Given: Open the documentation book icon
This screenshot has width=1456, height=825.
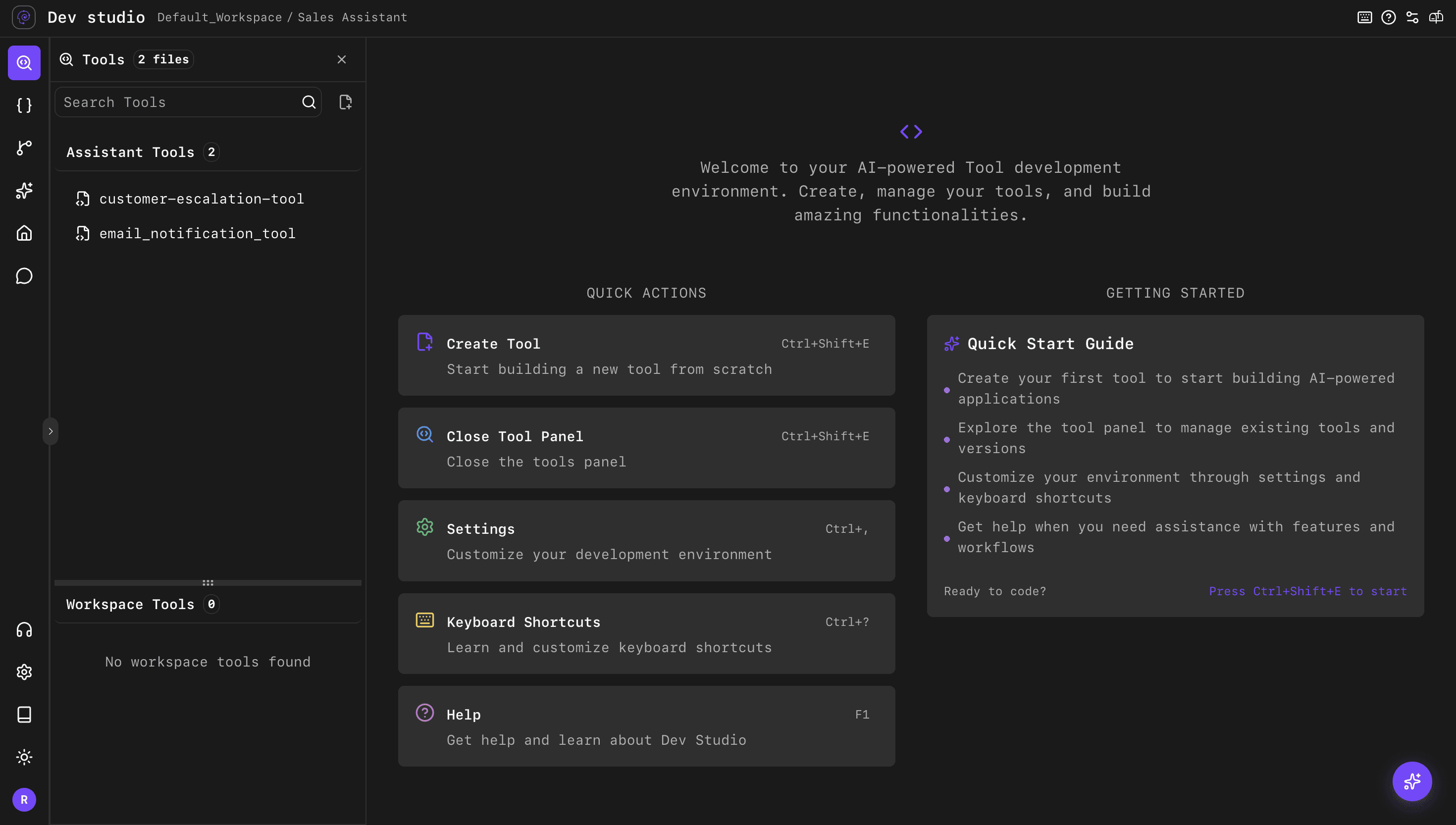Looking at the screenshot, I should [24, 715].
